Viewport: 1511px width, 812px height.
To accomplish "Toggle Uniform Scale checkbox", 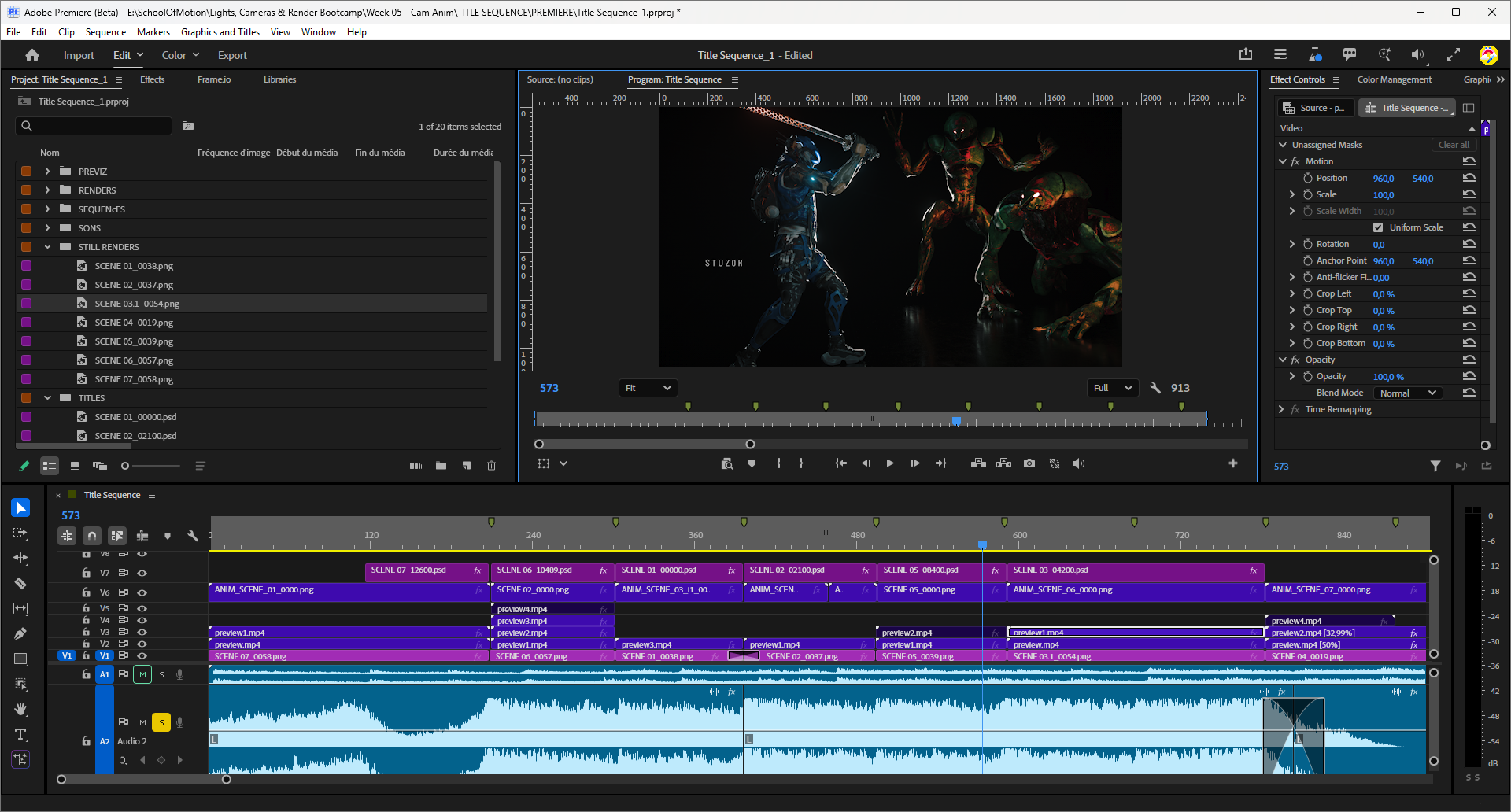I will click(1378, 227).
